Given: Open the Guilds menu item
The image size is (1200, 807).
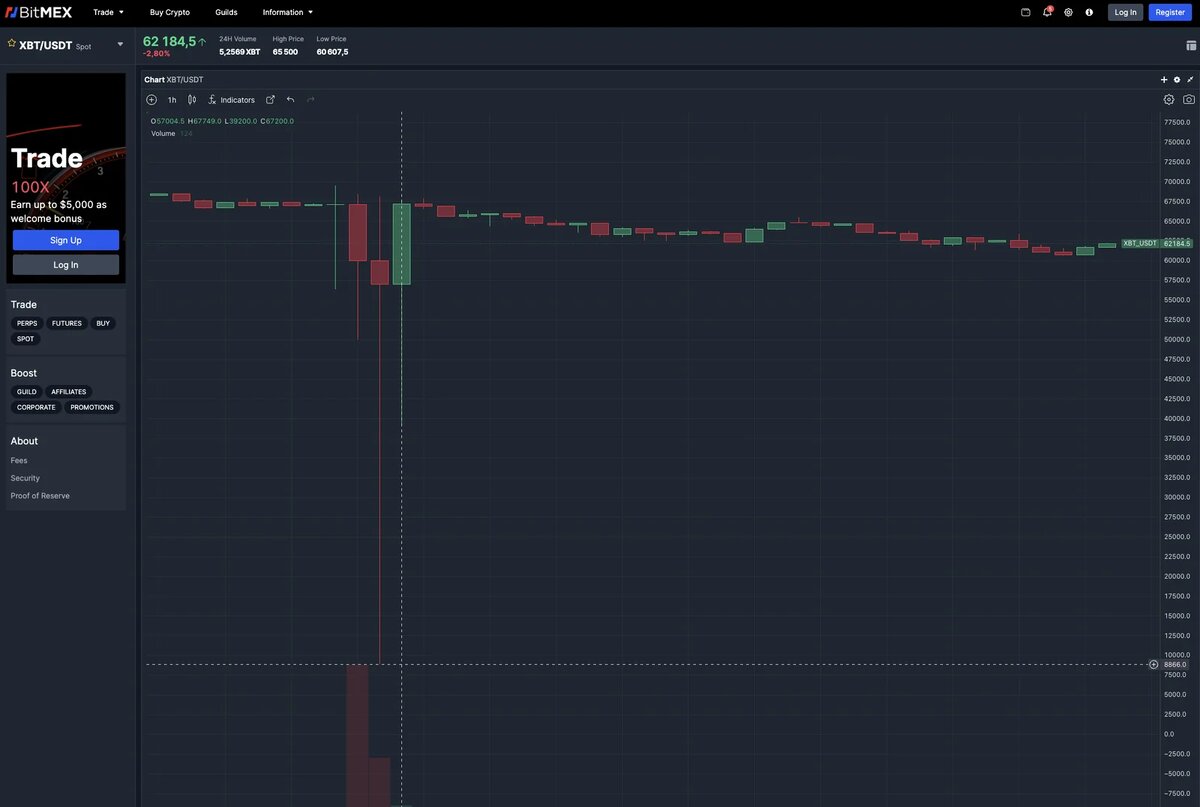Looking at the screenshot, I should (226, 12).
